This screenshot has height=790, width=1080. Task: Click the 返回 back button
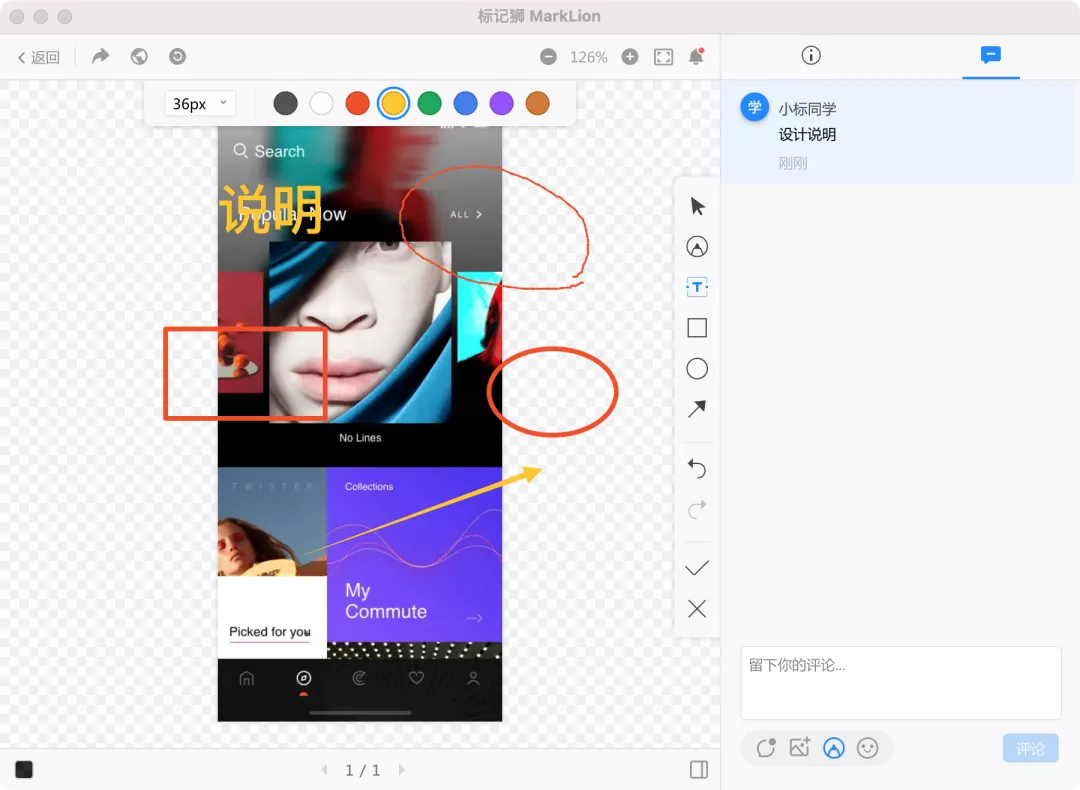point(39,58)
